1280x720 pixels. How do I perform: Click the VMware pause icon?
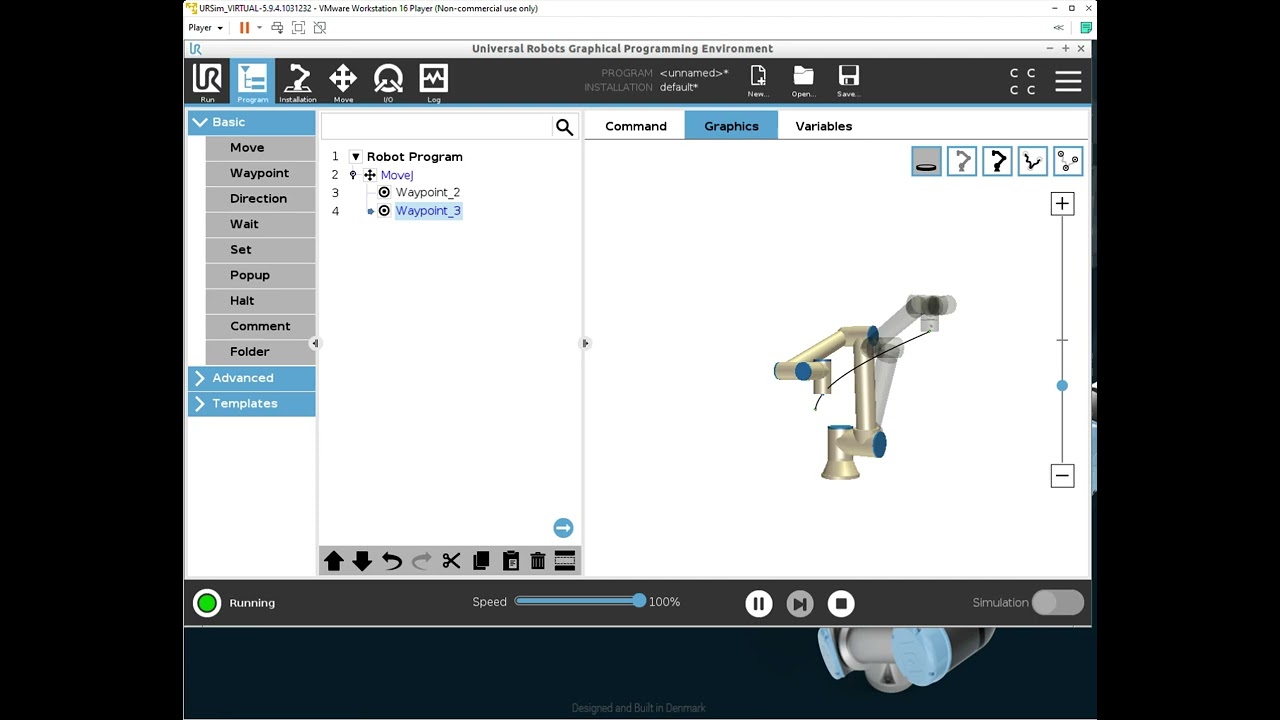[x=244, y=28]
